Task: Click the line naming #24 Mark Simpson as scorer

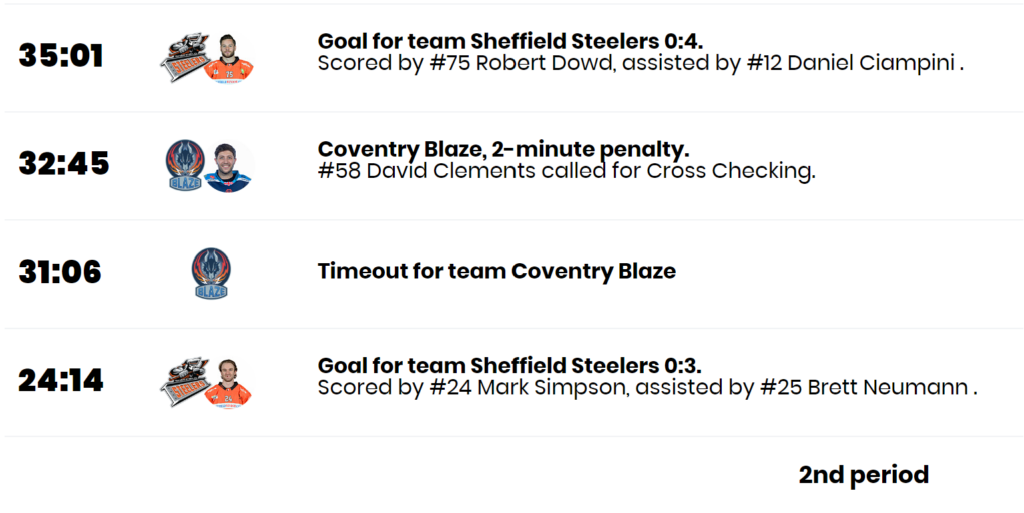Action: [647, 388]
